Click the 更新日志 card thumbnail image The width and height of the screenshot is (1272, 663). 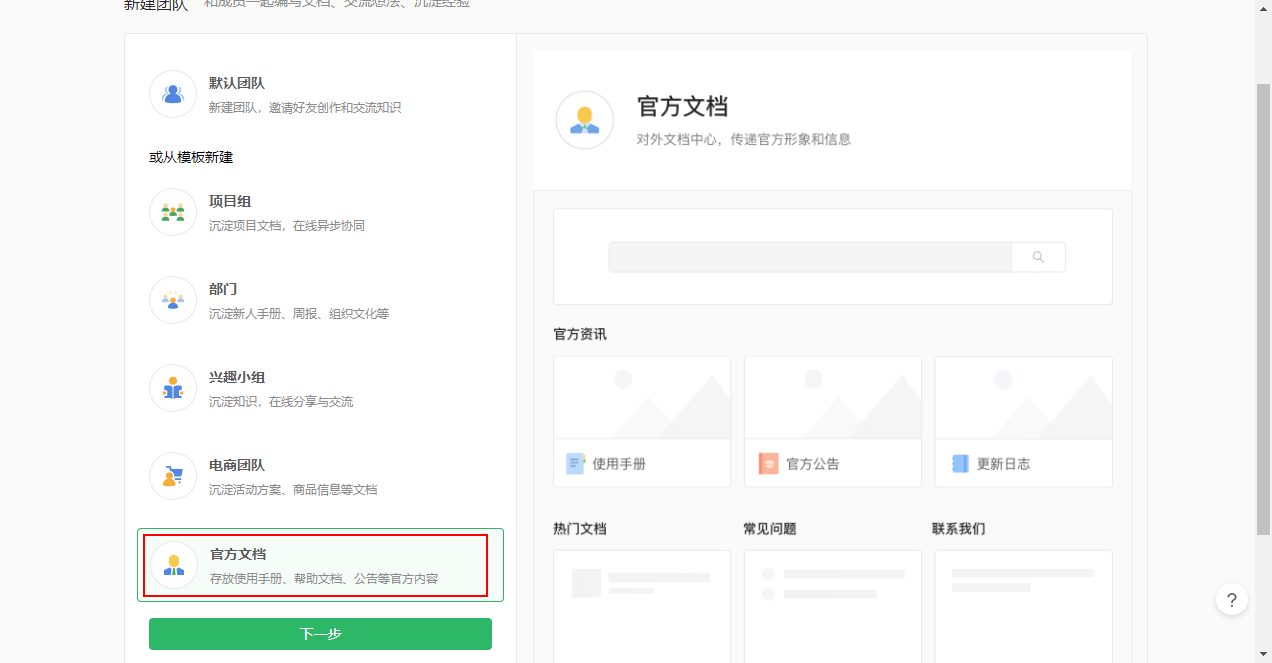(1023, 398)
